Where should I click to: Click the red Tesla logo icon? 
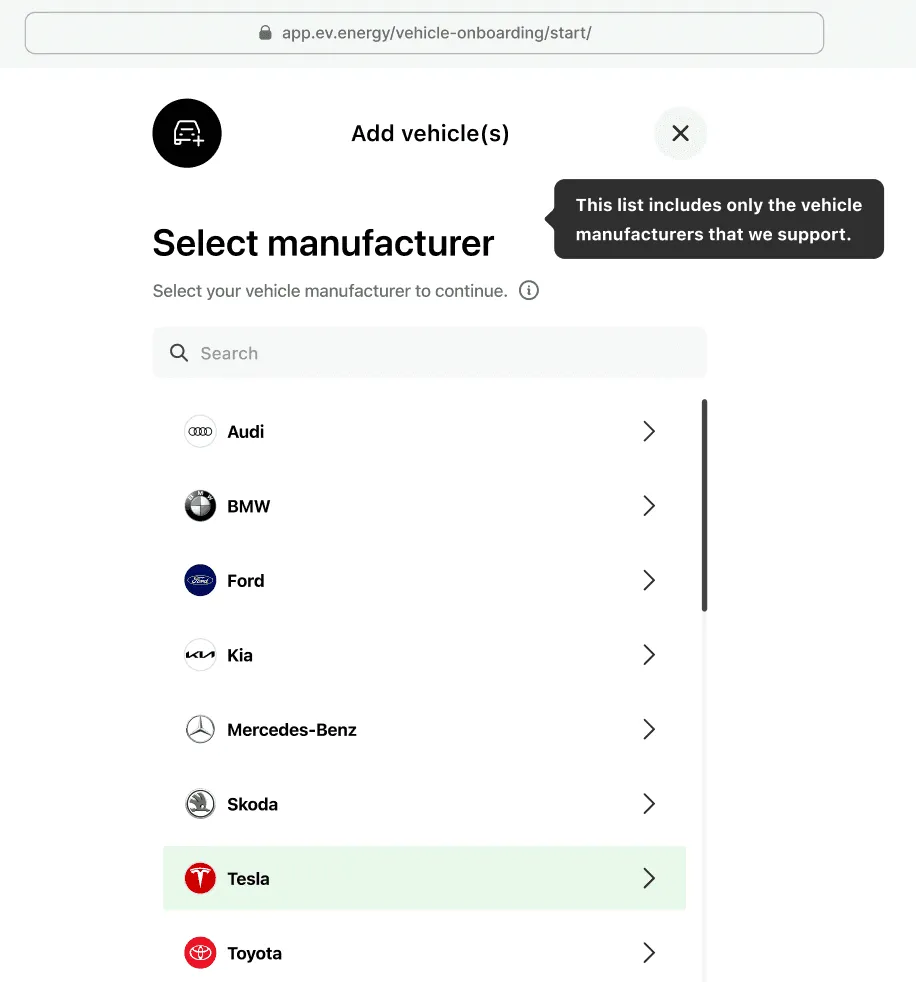[x=200, y=879]
